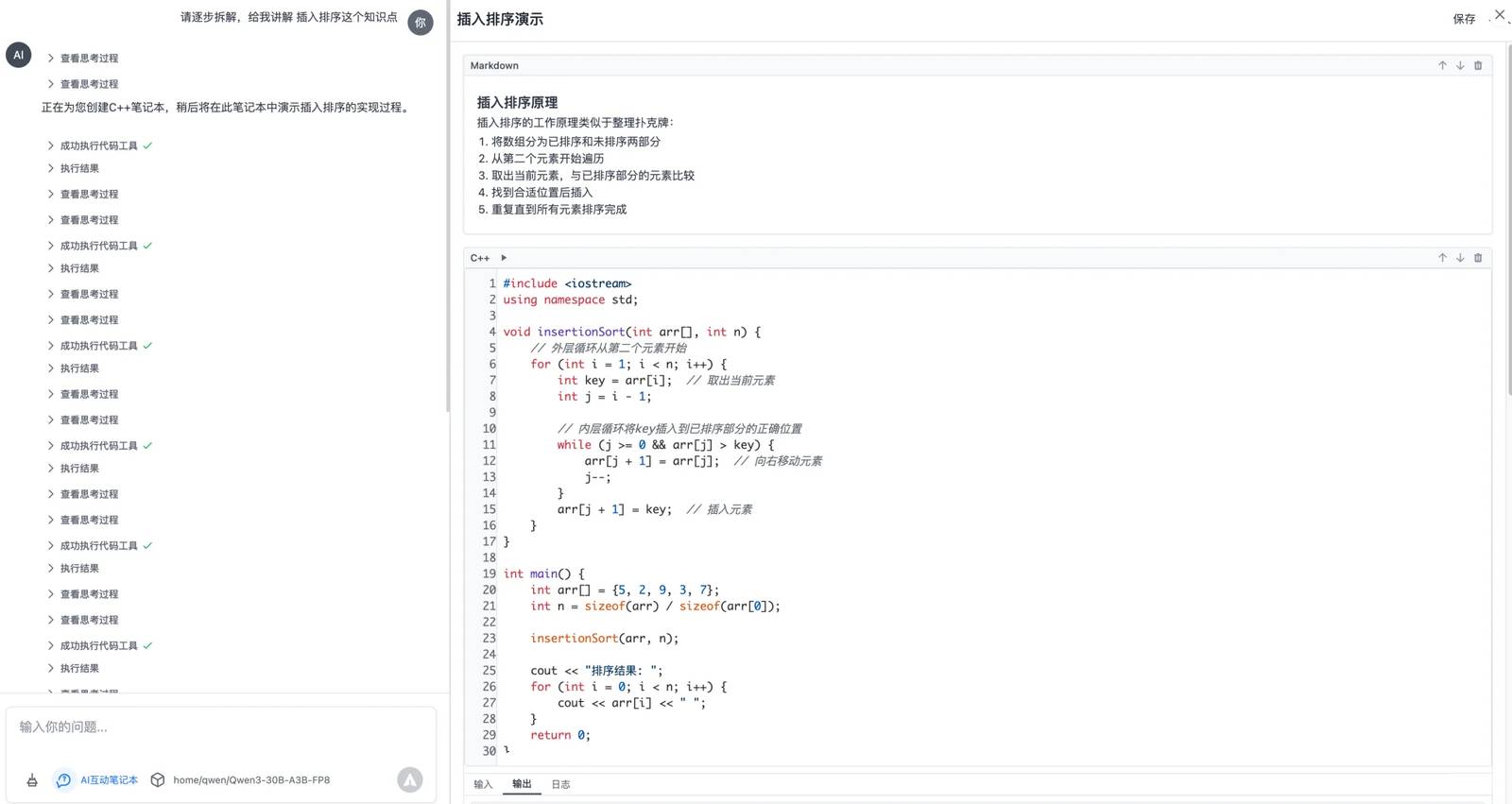Click the 保存 button
The width and height of the screenshot is (1512, 804).
tap(1463, 19)
